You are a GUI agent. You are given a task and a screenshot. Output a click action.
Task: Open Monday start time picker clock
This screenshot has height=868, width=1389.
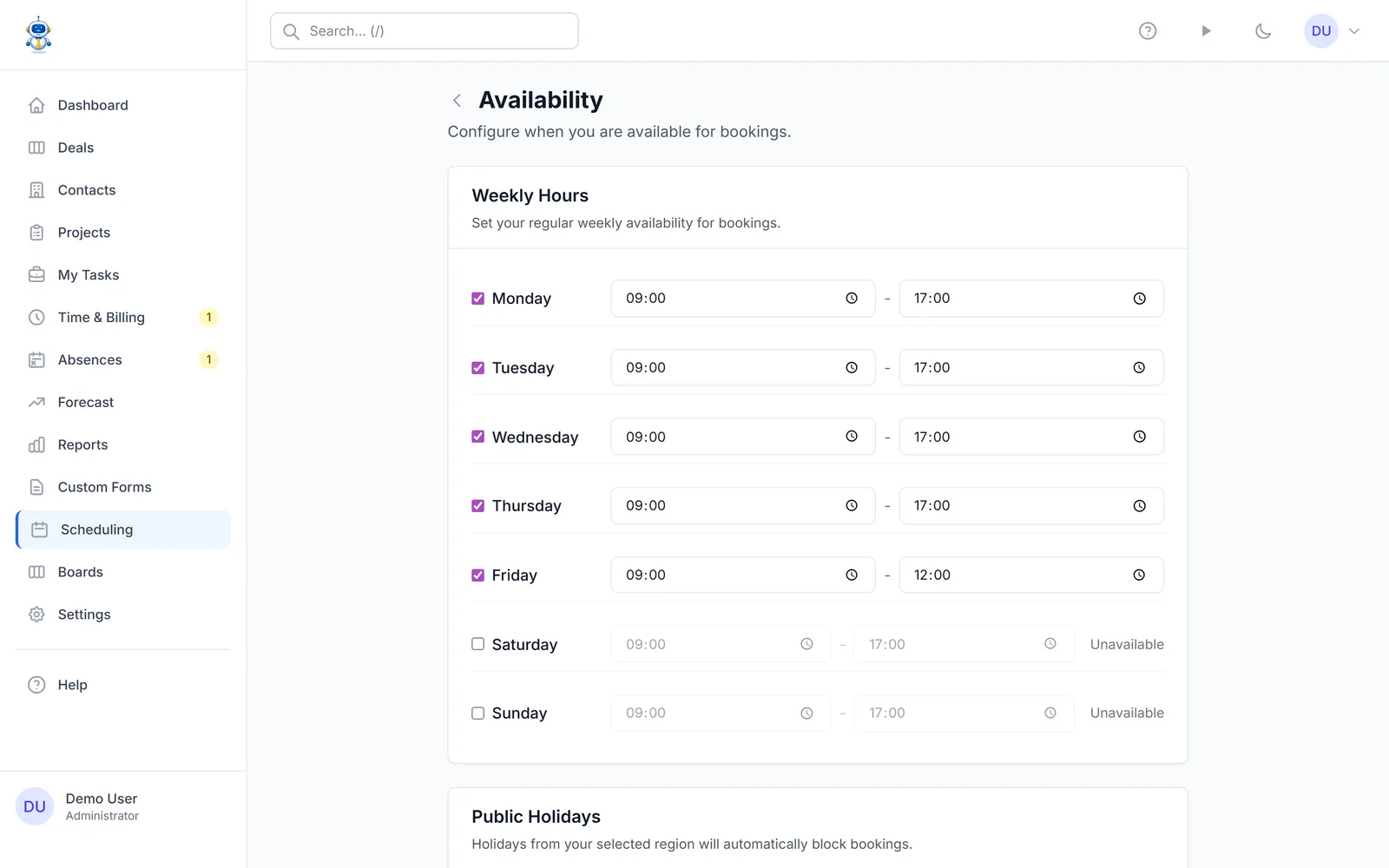852,299
